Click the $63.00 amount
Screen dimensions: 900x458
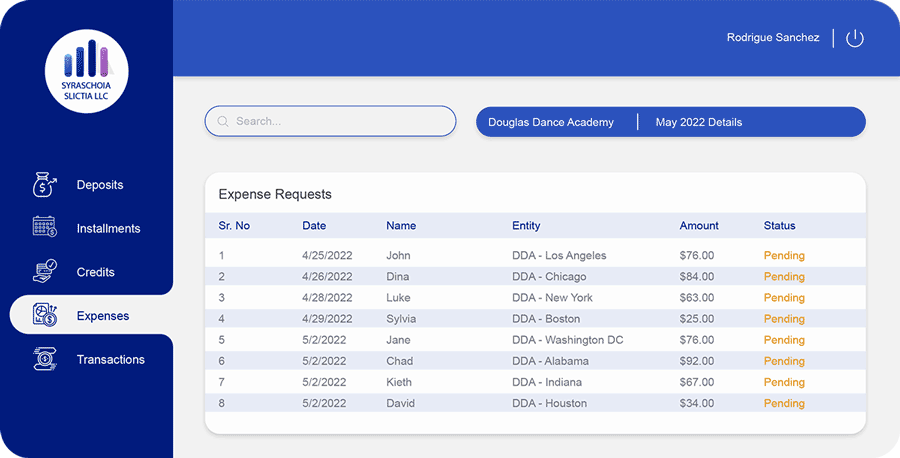pyautogui.click(x=697, y=298)
